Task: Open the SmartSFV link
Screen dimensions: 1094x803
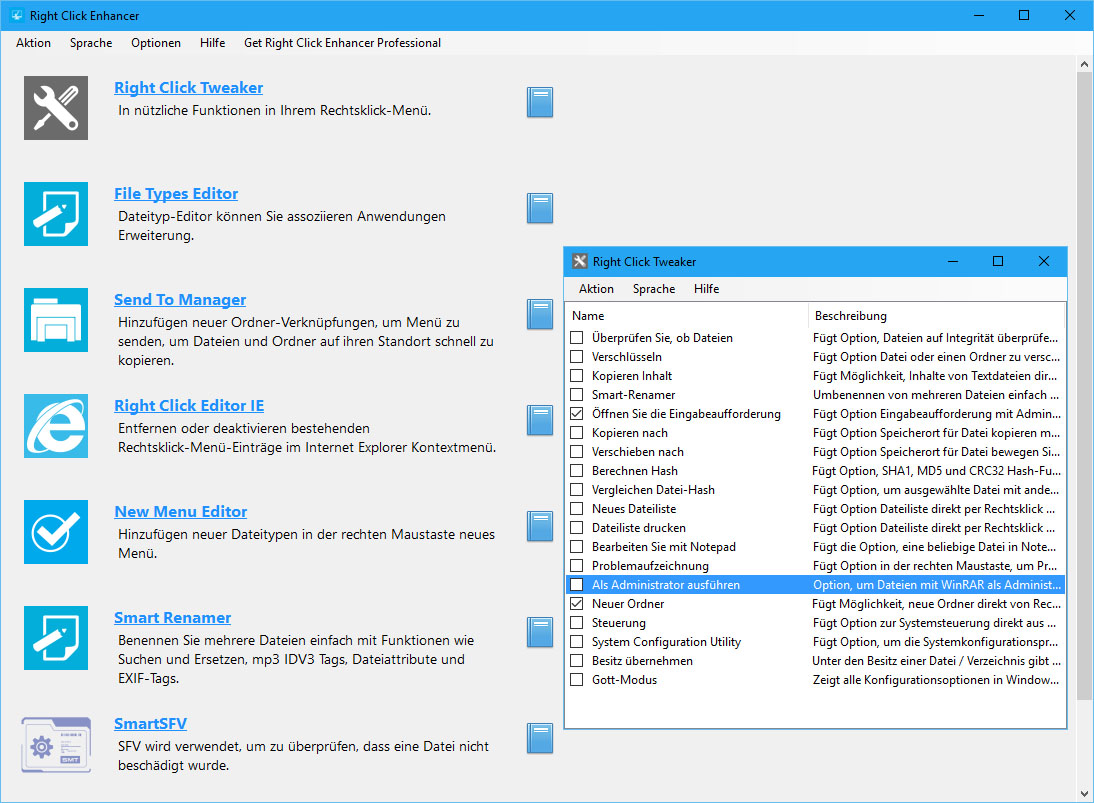Action: [151, 724]
